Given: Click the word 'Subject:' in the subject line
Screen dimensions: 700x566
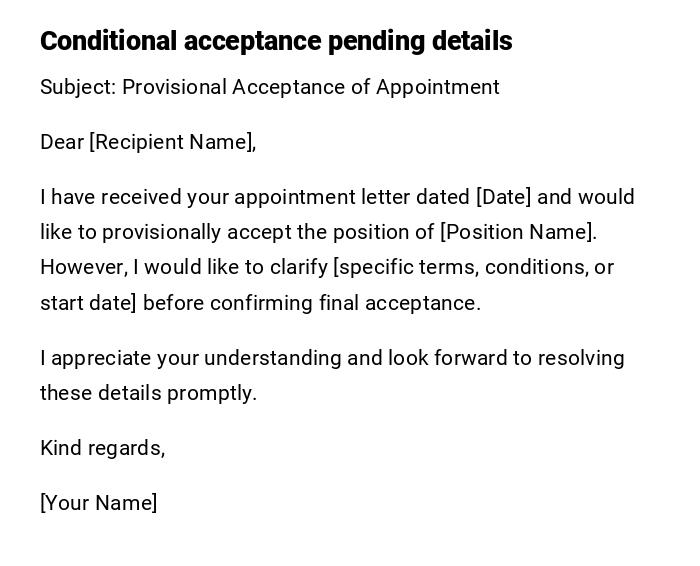Looking at the screenshot, I should [x=78, y=87].
